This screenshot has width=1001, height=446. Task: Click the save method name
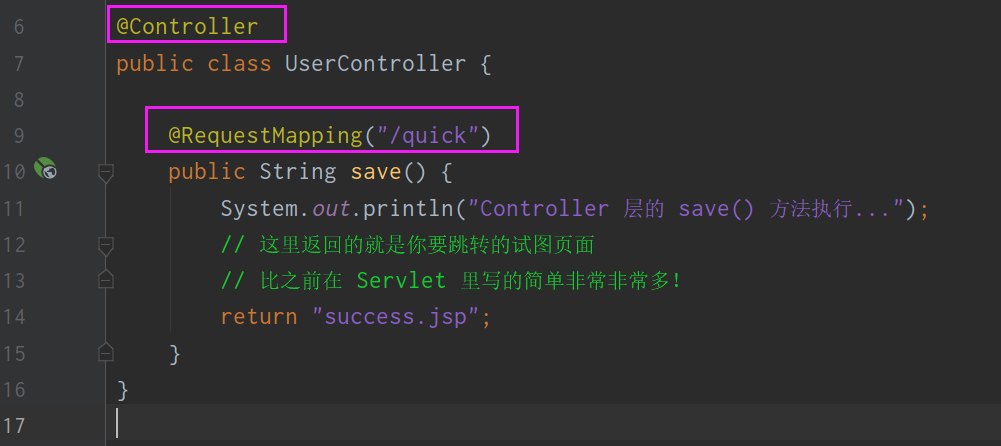(376, 171)
